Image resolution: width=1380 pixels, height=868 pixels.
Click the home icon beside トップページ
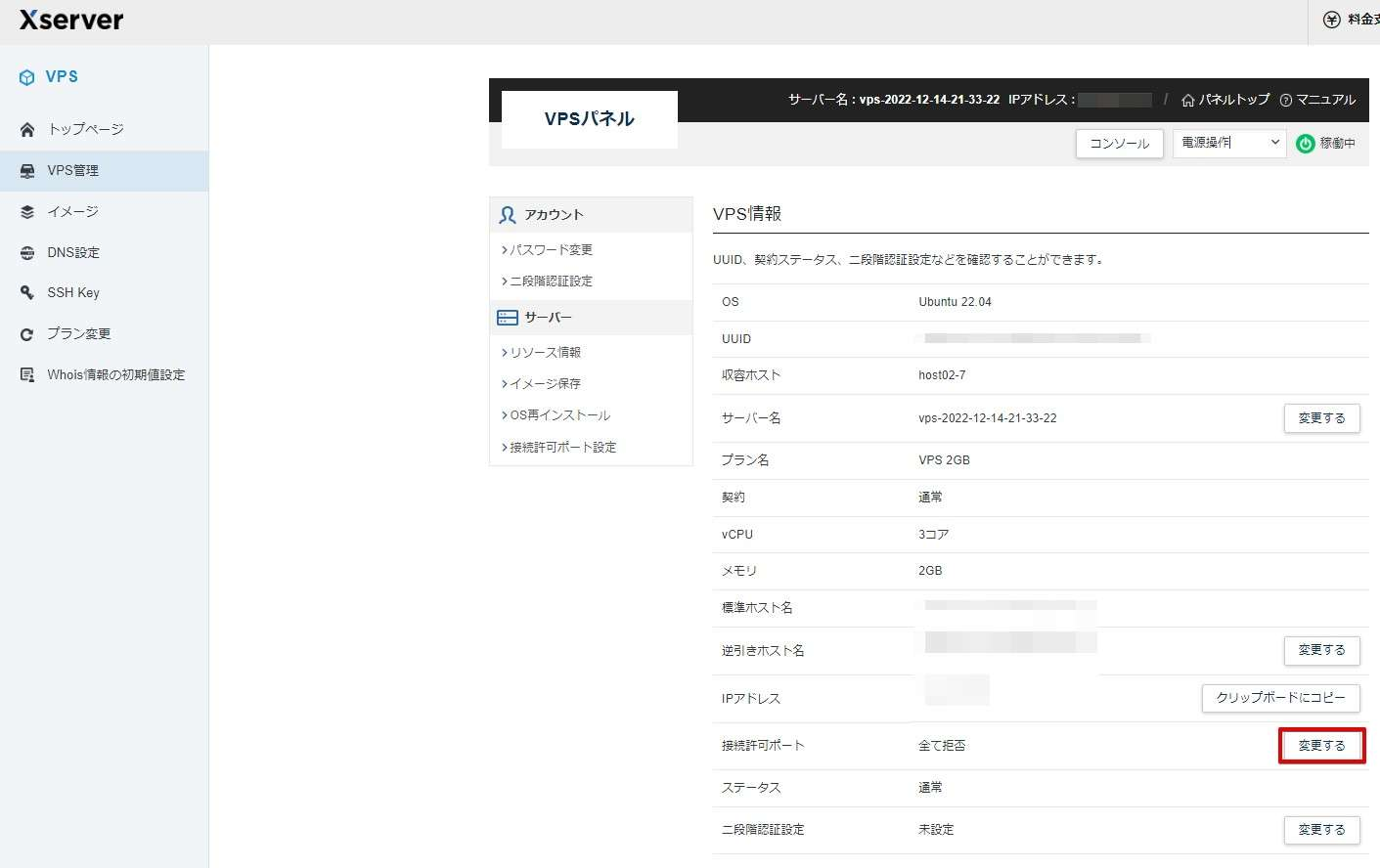click(x=27, y=129)
